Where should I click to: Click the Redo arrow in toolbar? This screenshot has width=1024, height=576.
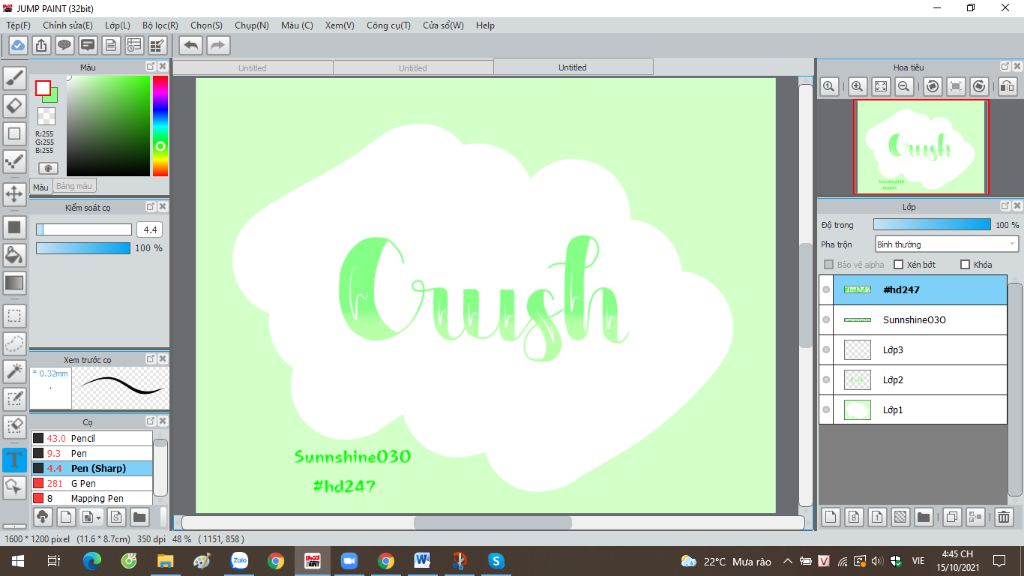218,45
